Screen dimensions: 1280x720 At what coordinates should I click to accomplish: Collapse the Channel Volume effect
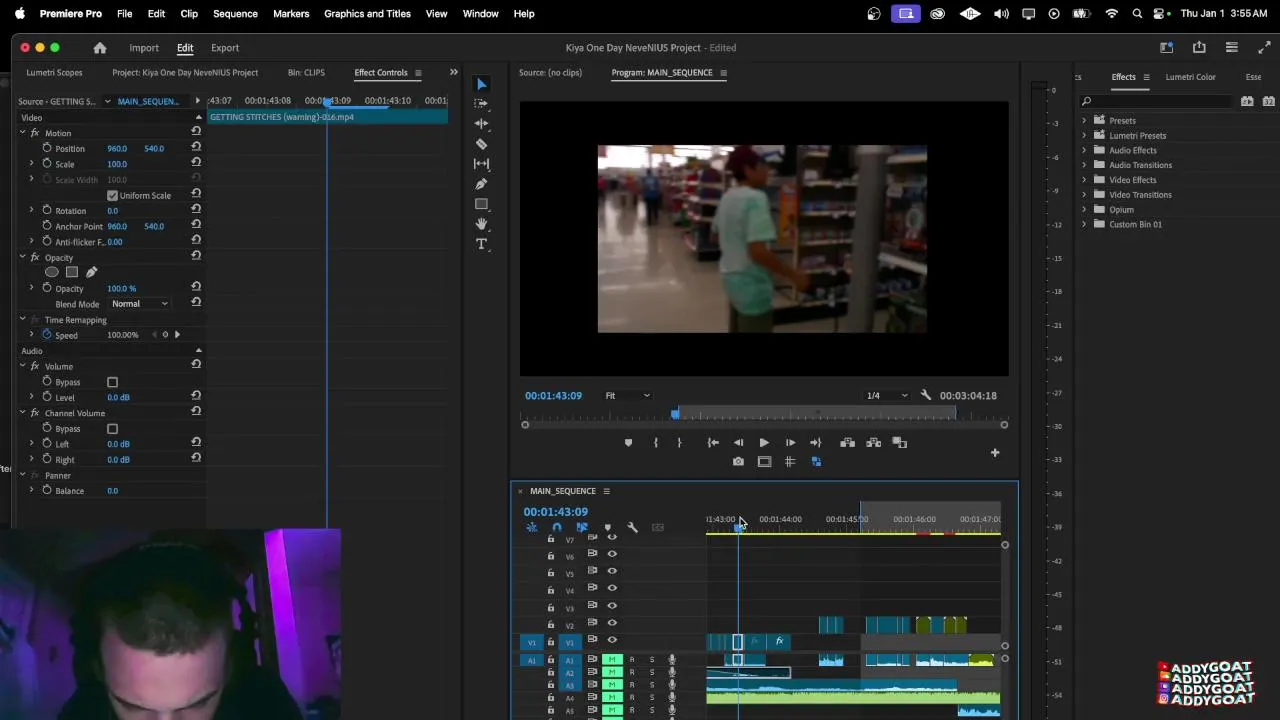[x=22, y=413]
